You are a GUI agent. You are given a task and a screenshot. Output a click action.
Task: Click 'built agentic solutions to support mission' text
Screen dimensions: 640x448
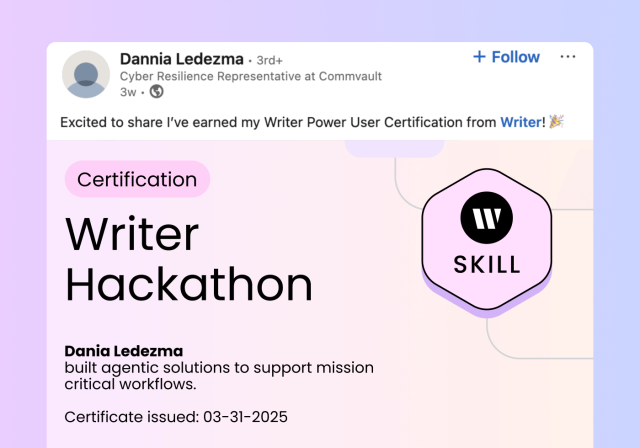[219, 368]
